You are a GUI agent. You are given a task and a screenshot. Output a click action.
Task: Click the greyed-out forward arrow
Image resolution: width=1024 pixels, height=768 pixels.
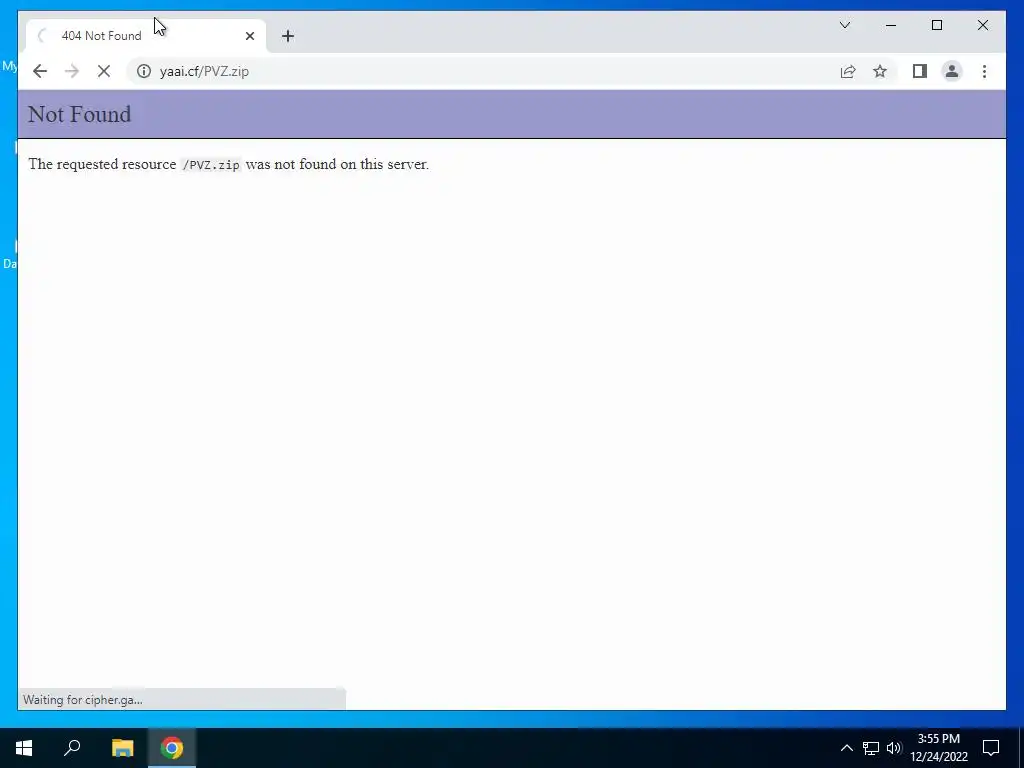click(x=72, y=71)
